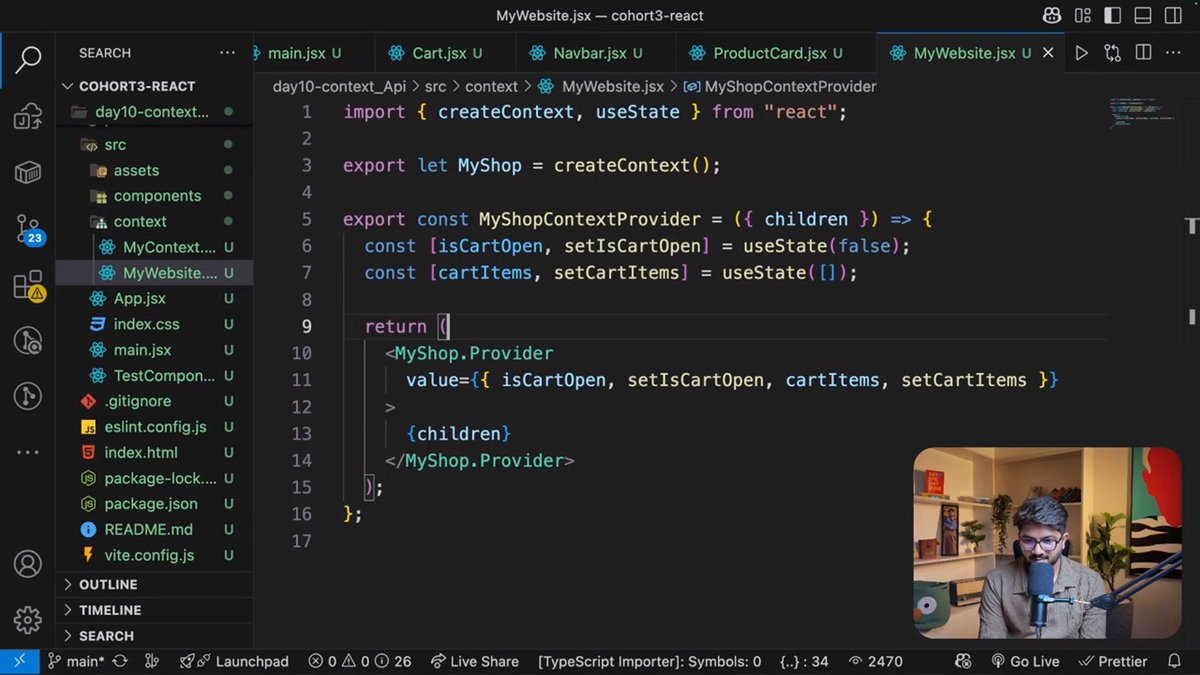Screen dimensions: 1200x675
Task: Collapse the src folder in explorer
Action: 154,145
